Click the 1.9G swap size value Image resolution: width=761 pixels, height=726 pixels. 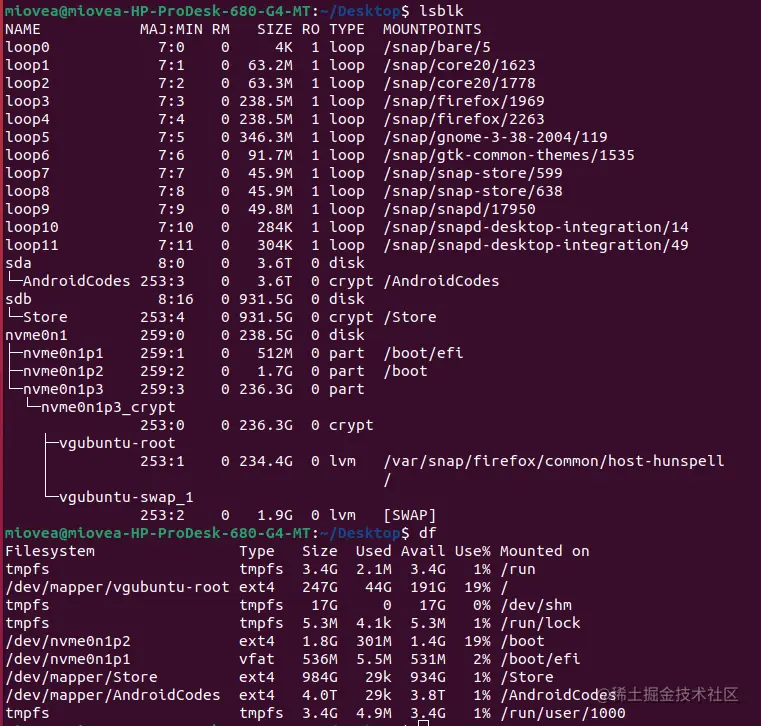coord(275,514)
